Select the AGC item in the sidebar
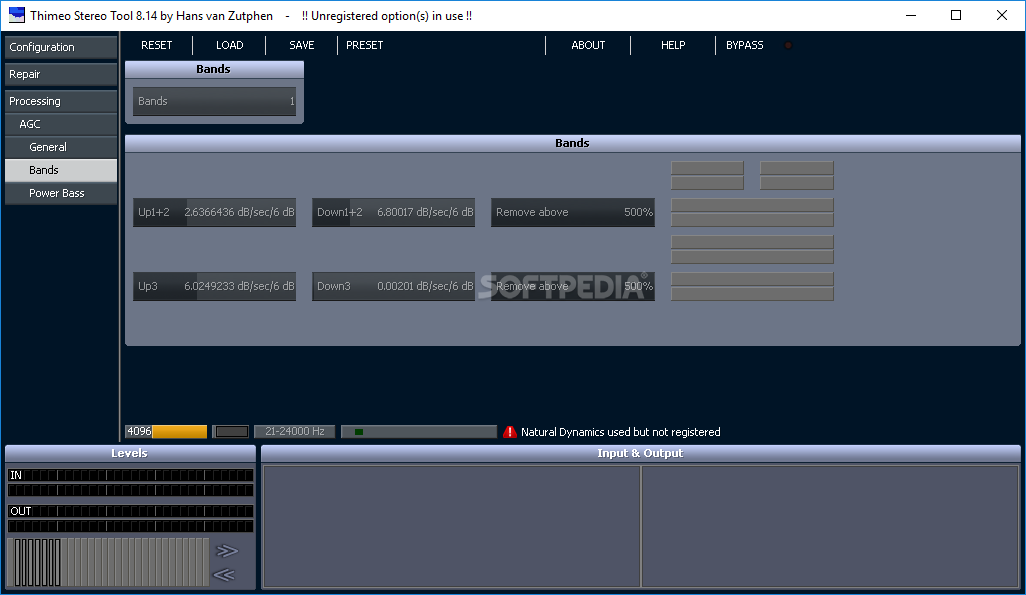Screen dimensions: 1026x595 (x=61, y=124)
